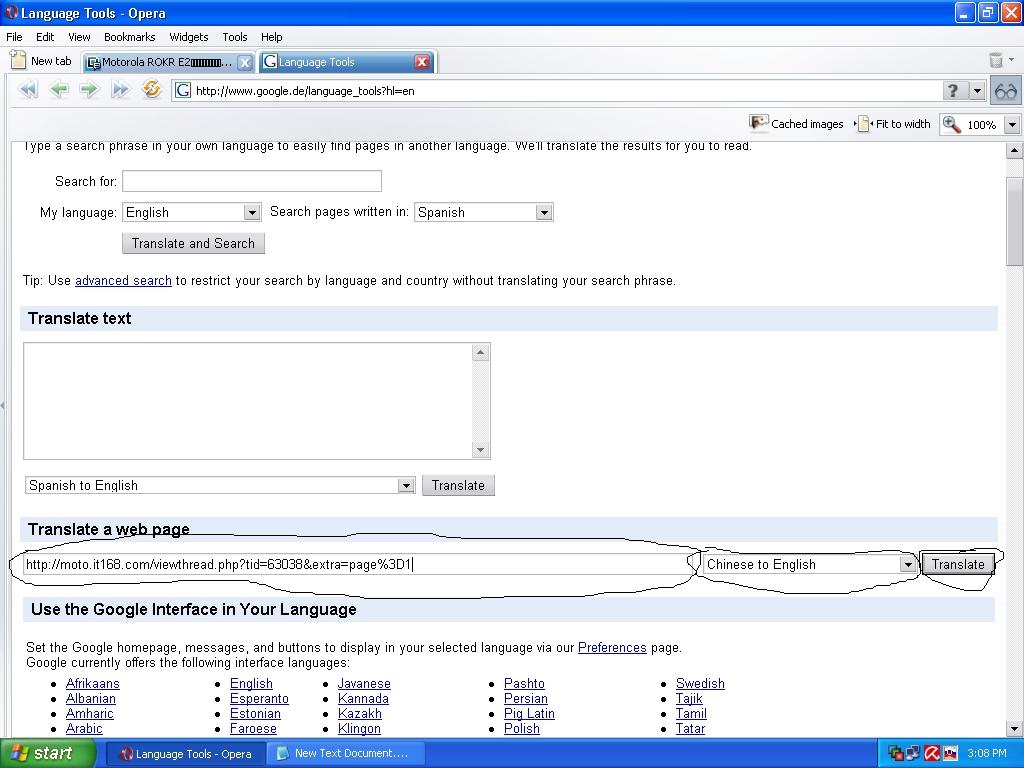The width and height of the screenshot is (1024, 768).
Task: Click the Google favicon in the address bar
Action: [183, 91]
